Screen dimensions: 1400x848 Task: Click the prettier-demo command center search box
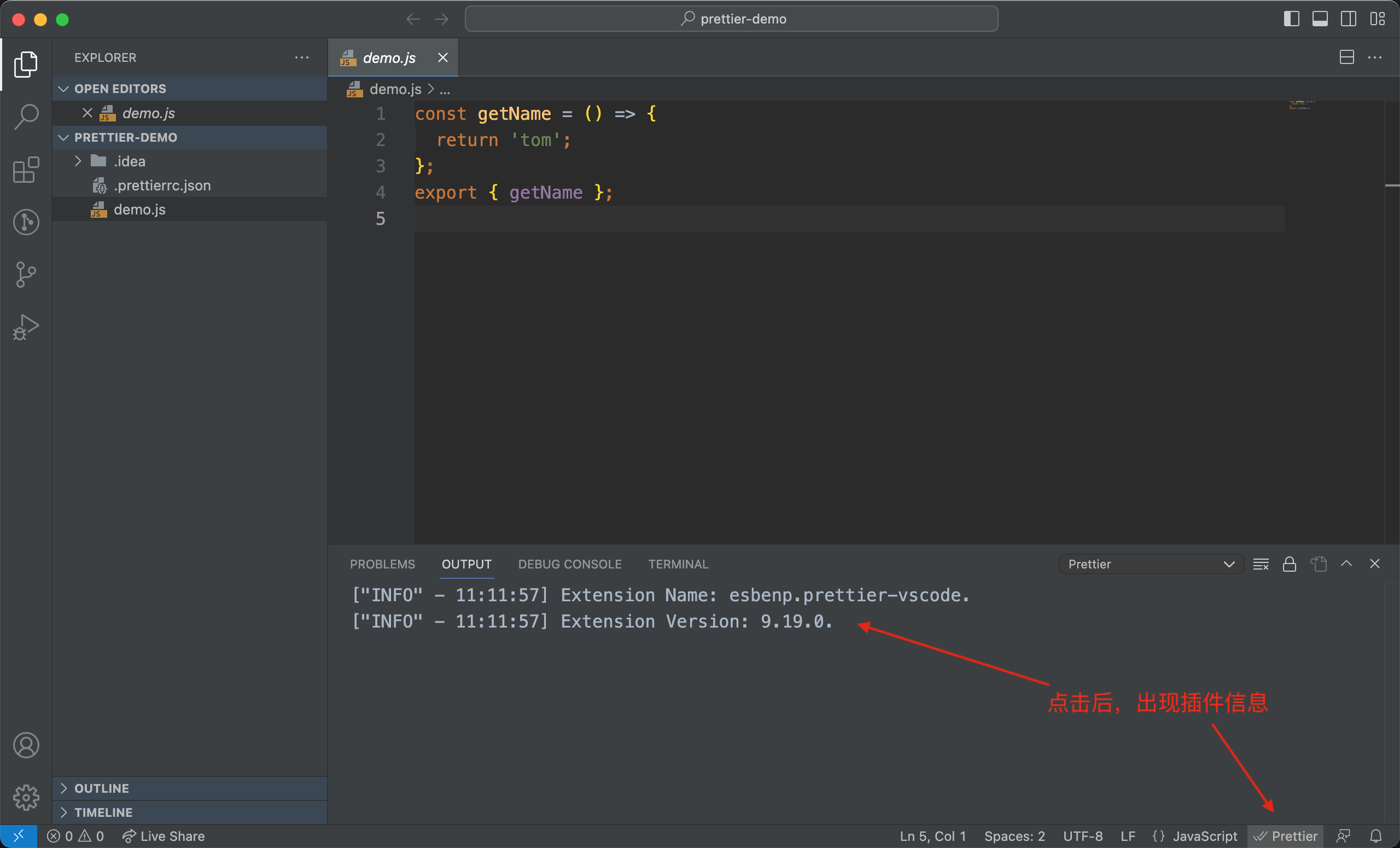coord(731,19)
